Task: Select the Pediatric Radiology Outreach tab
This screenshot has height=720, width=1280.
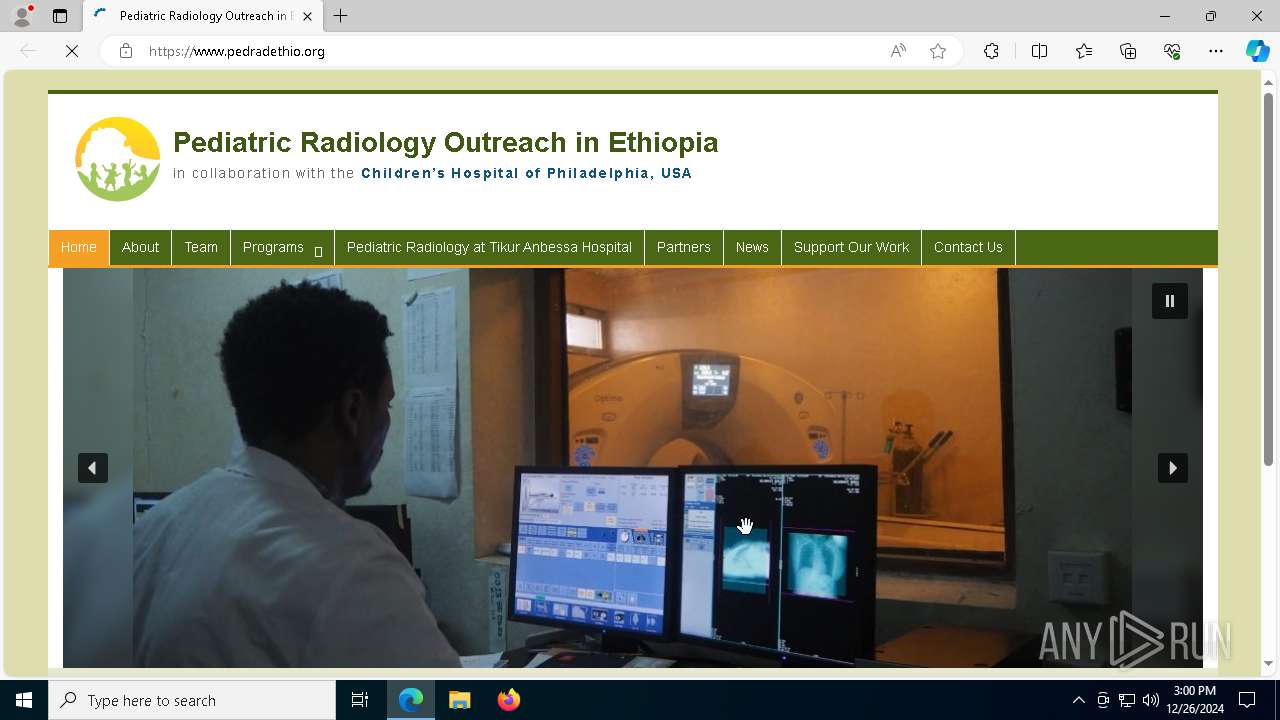Action: (203, 16)
